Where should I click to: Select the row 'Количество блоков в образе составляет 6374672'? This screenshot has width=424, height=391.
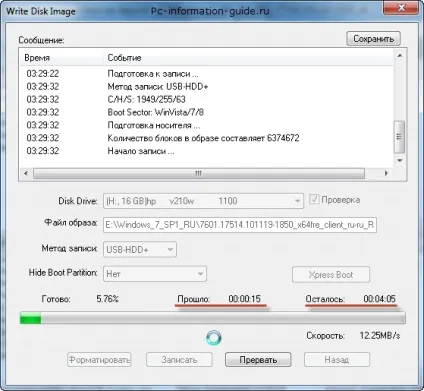point(207,138)
